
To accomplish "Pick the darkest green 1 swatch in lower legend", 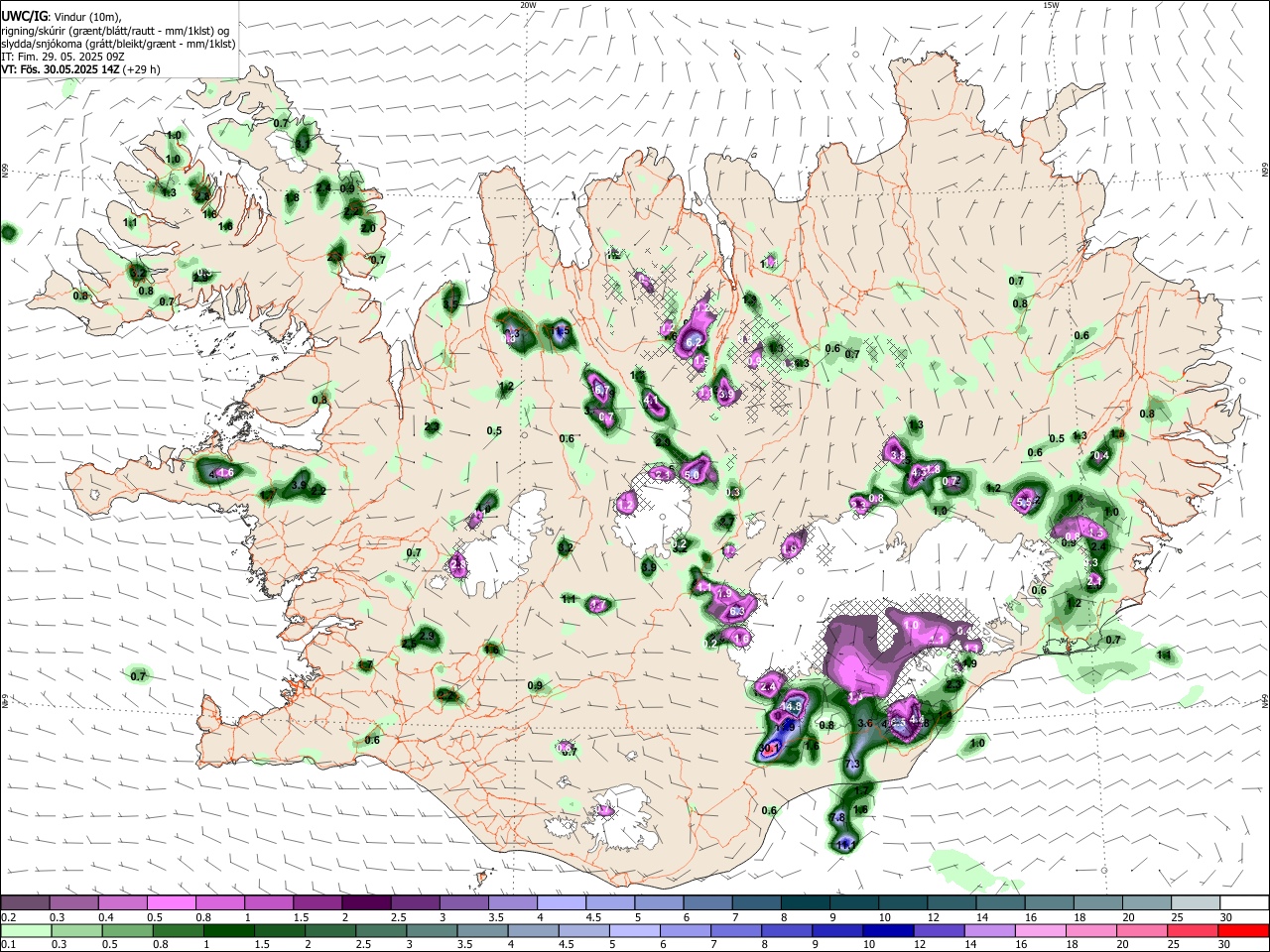I will [x=229, y=930].
